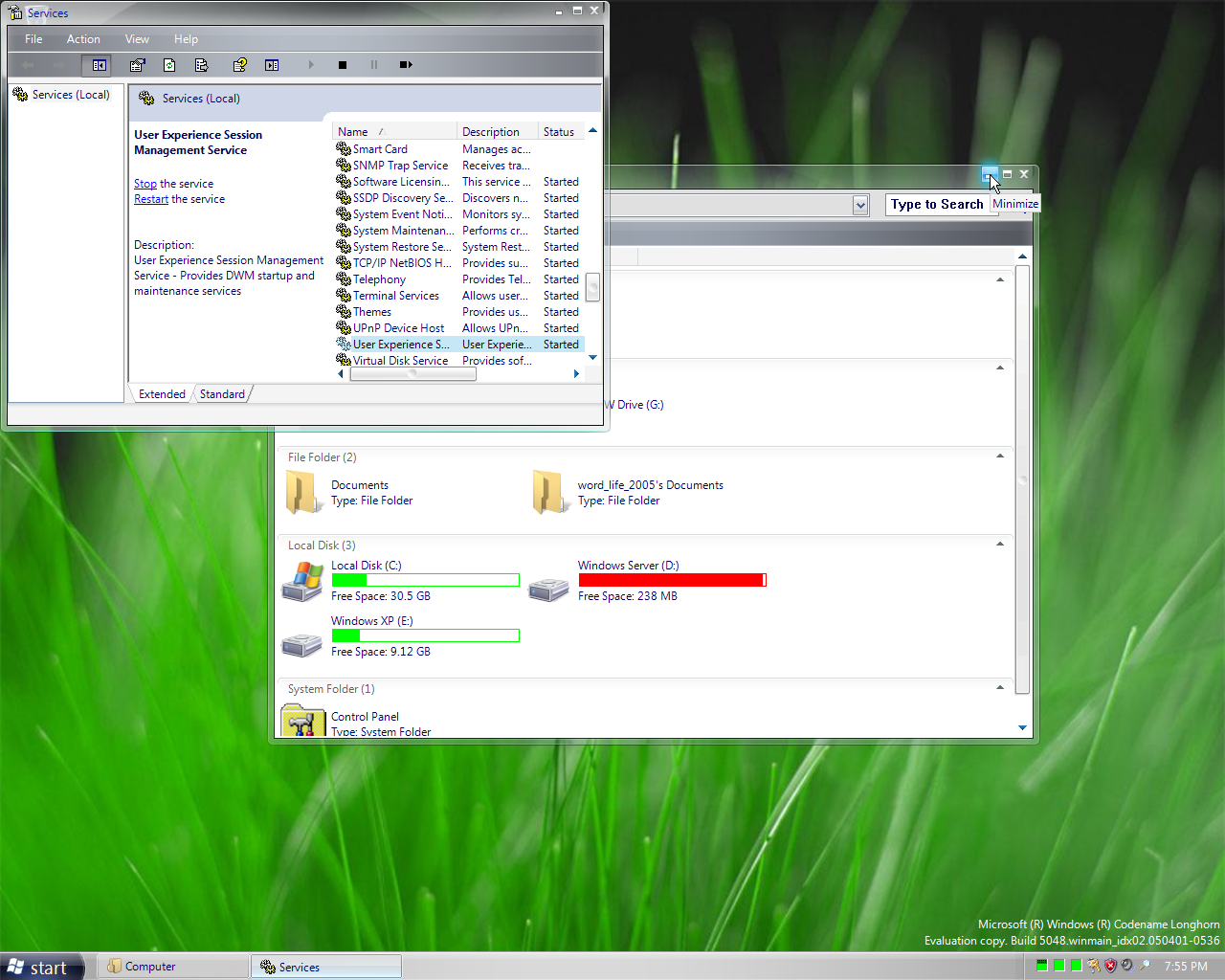
Task: Click the keys icon in the system tray
Action: tap(1094, 966)
